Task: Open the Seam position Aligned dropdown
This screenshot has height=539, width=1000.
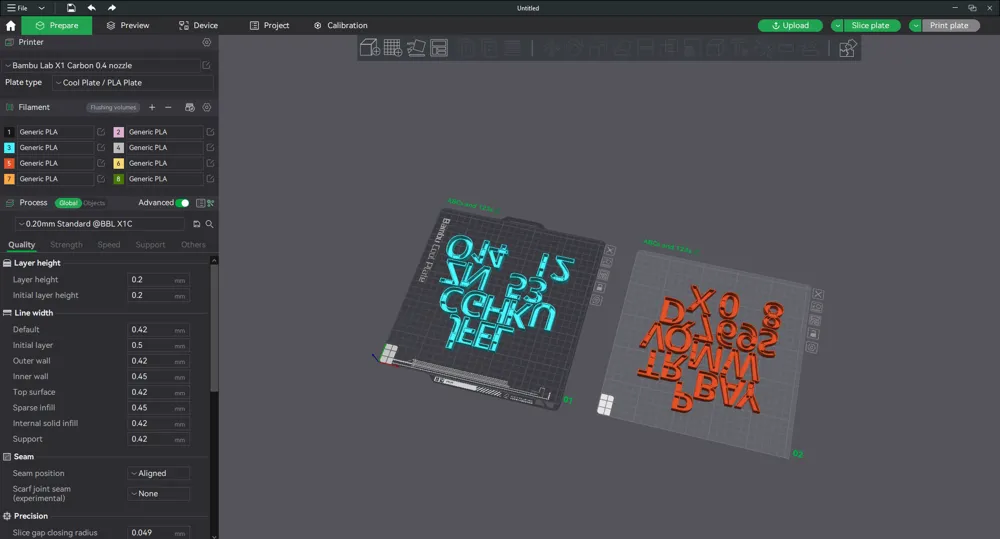Action: coord(158,473)
